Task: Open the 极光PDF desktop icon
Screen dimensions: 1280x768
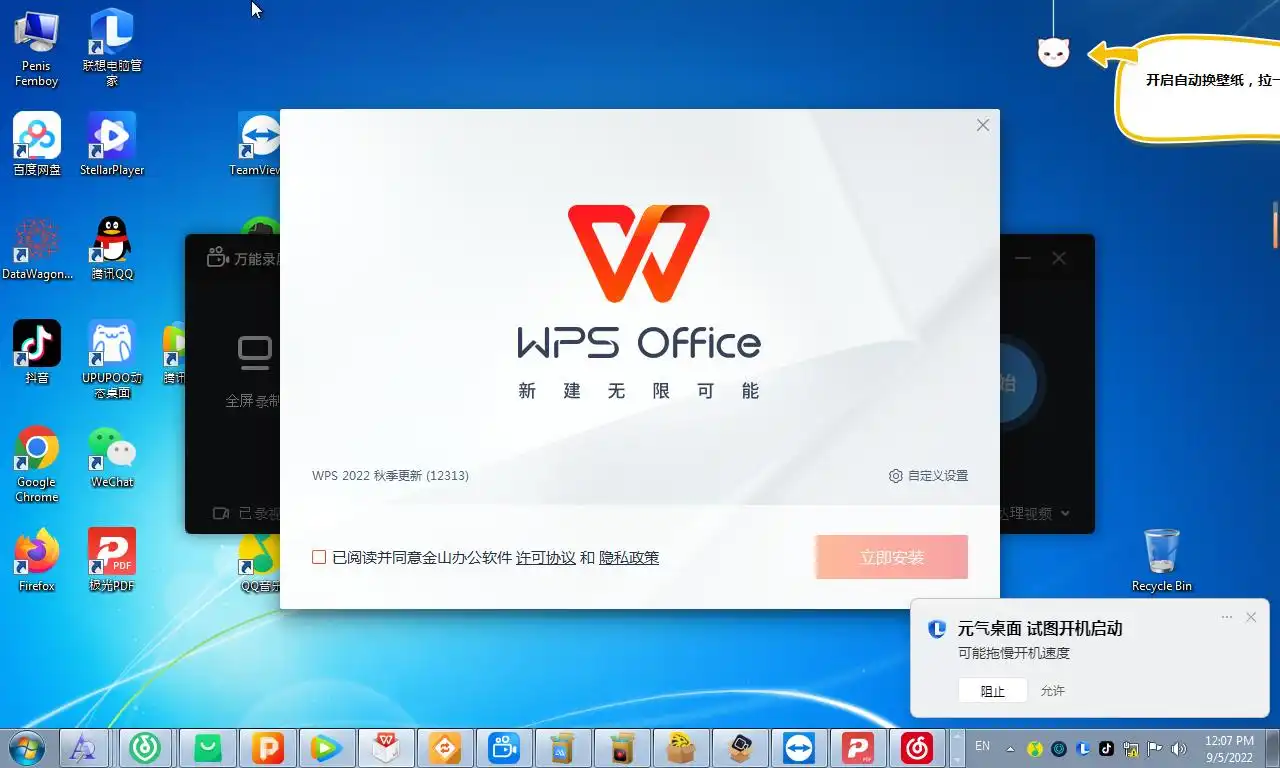Action: point(112,560)
